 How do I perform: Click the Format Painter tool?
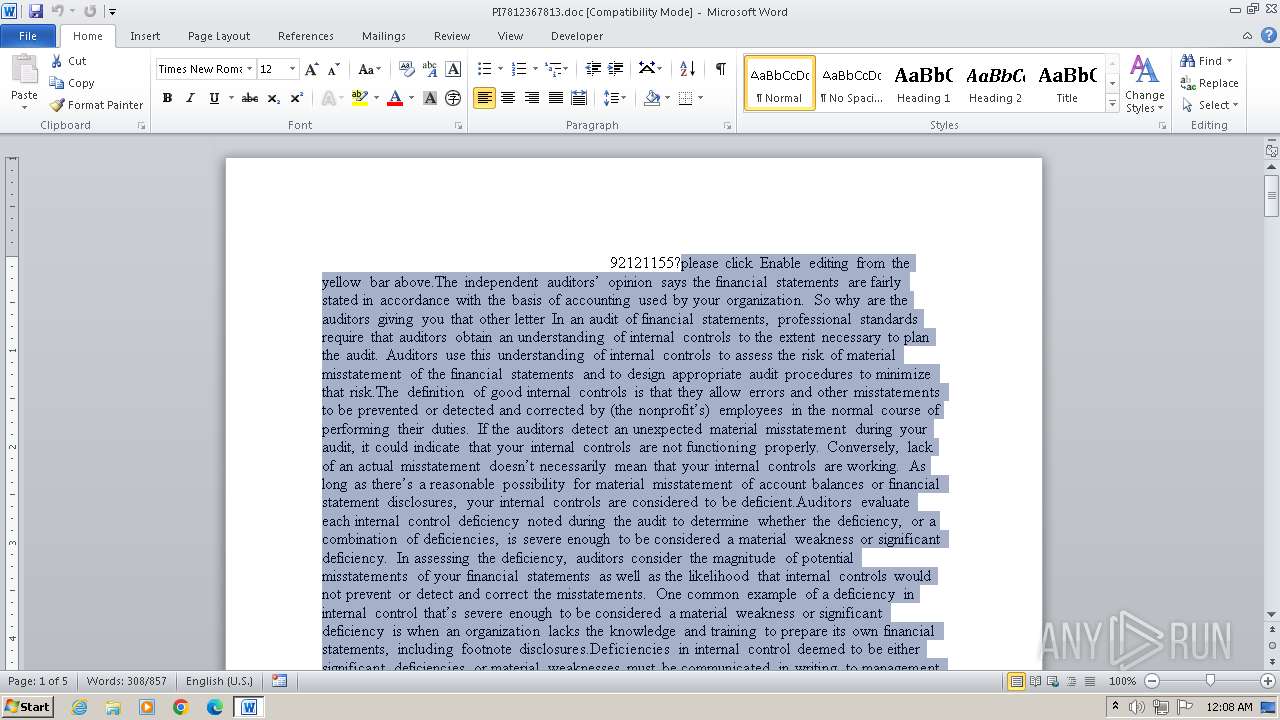[97, 105]
